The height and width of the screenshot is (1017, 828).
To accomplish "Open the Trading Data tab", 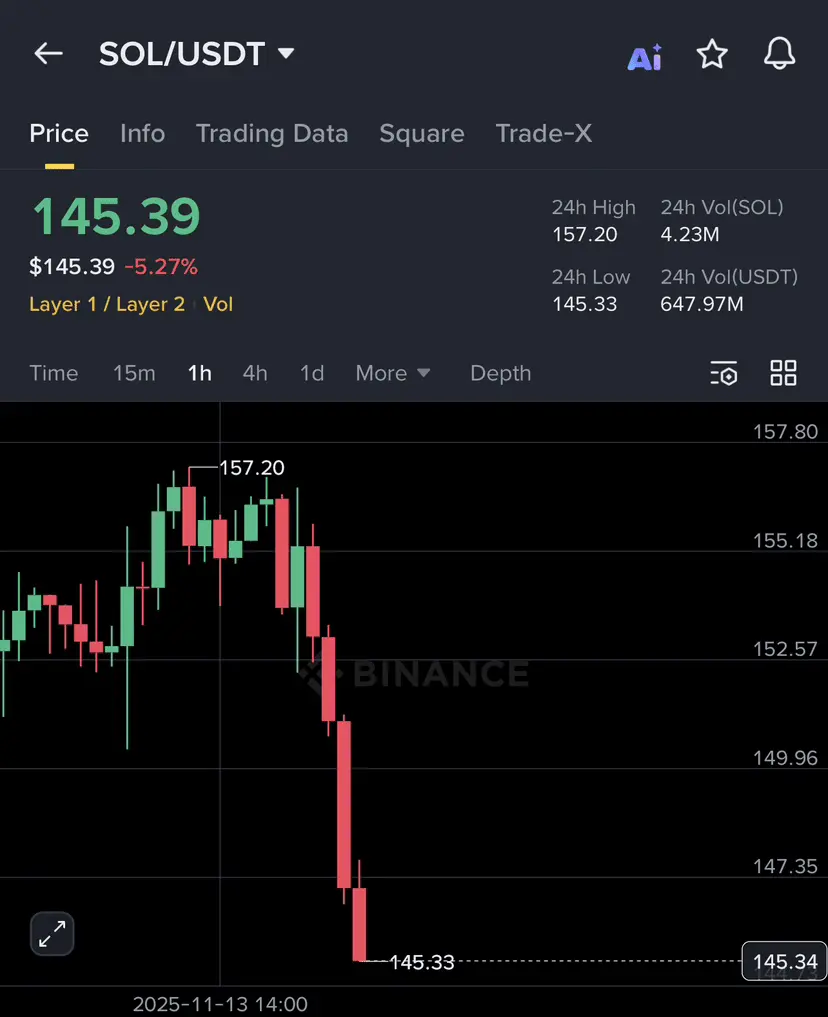I will click(x=272, y=134).
